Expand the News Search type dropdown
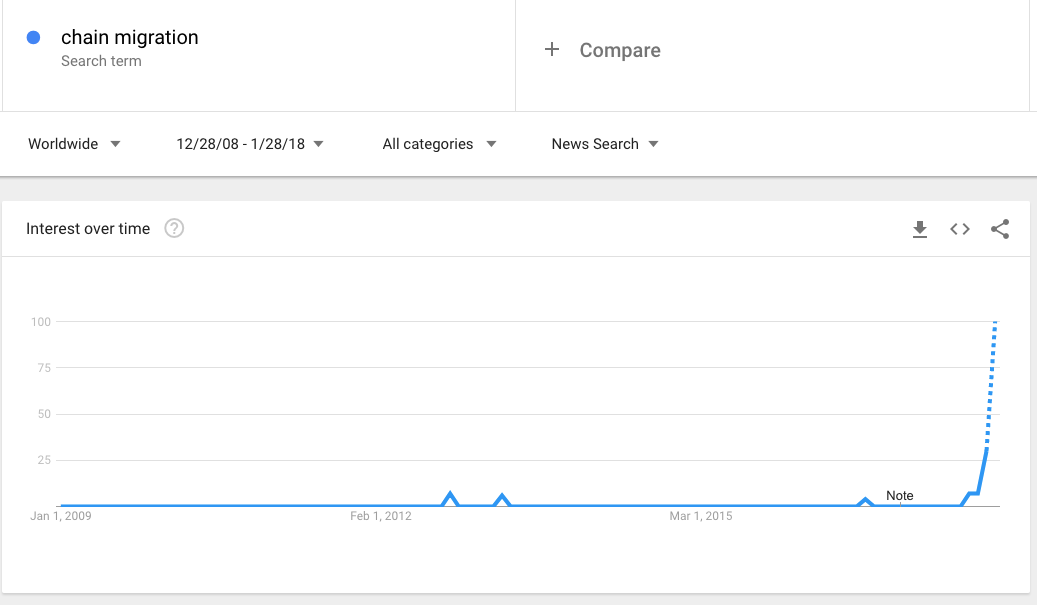The height and width of the screenshot is (605, 1037). [x=605, y=144]
